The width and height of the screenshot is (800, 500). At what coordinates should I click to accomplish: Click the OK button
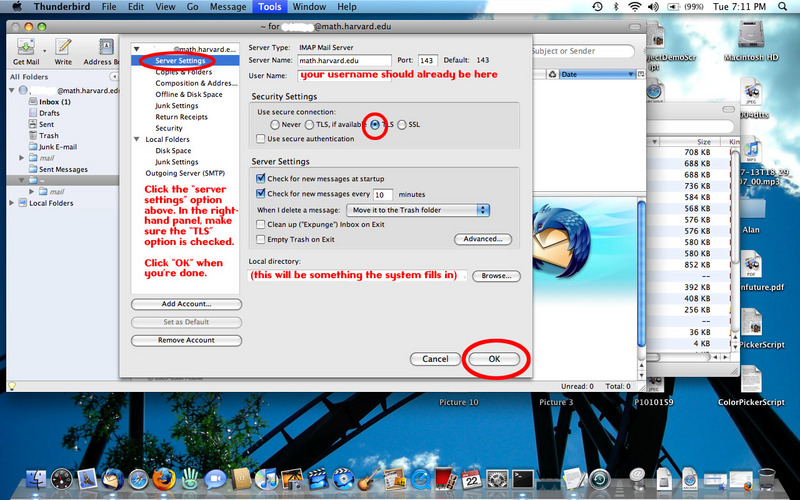click(495, 358)
